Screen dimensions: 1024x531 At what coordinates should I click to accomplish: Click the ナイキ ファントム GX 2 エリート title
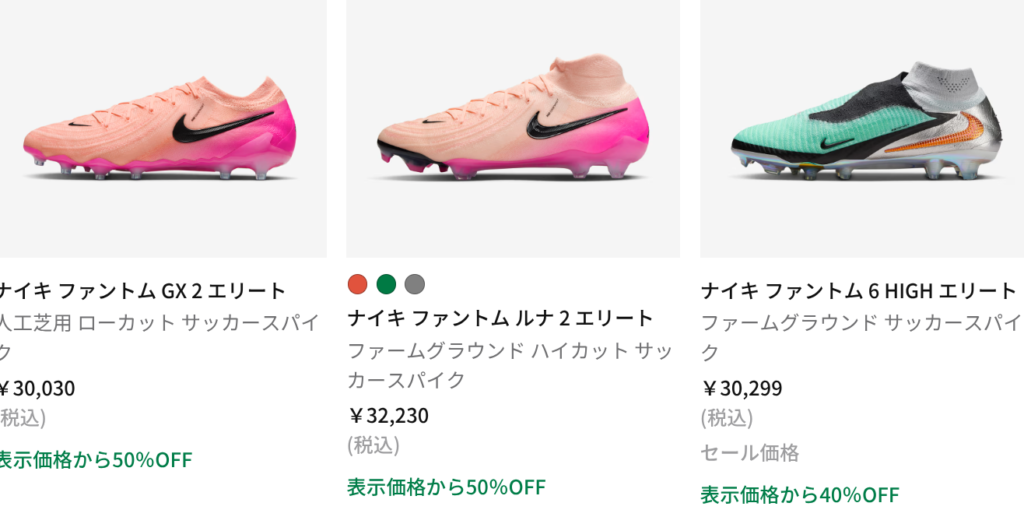(143, 291)
